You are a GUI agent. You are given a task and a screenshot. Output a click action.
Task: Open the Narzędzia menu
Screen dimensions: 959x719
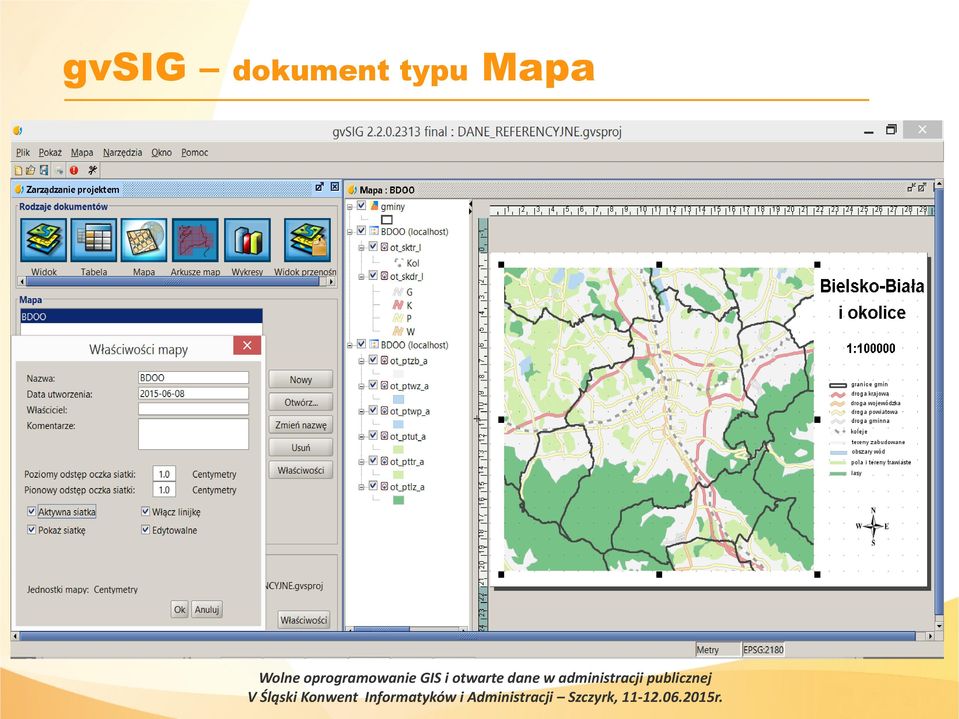[122, 152]
